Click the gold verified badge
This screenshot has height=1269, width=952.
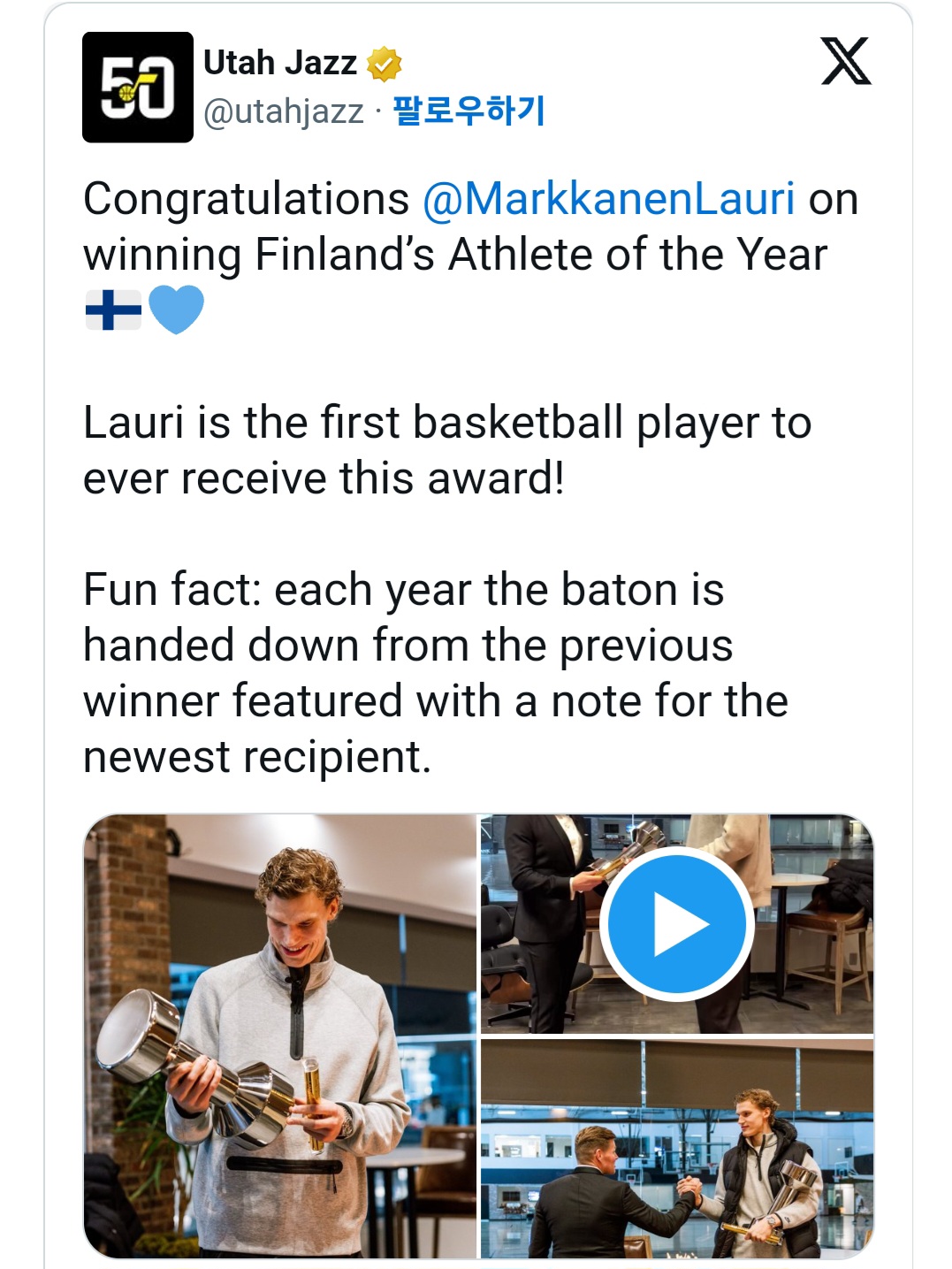point(384,64)
